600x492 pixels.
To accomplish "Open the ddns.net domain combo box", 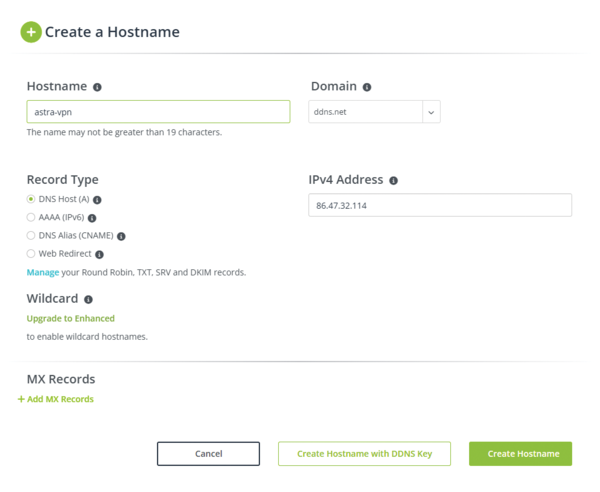I will (374, 112).
